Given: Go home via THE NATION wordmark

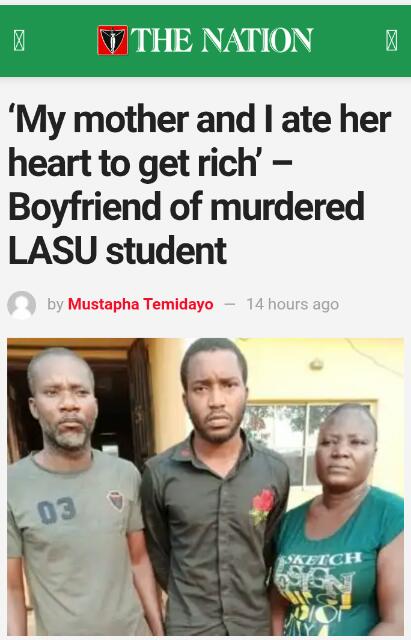Looking at the screenshot, I should click(222, 40).
